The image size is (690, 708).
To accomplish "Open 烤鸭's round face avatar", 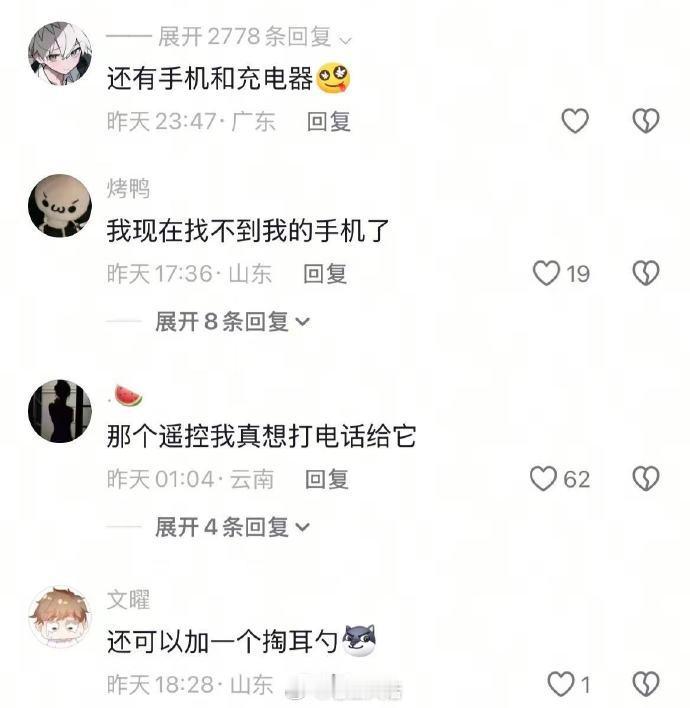I will click(60, 205).
